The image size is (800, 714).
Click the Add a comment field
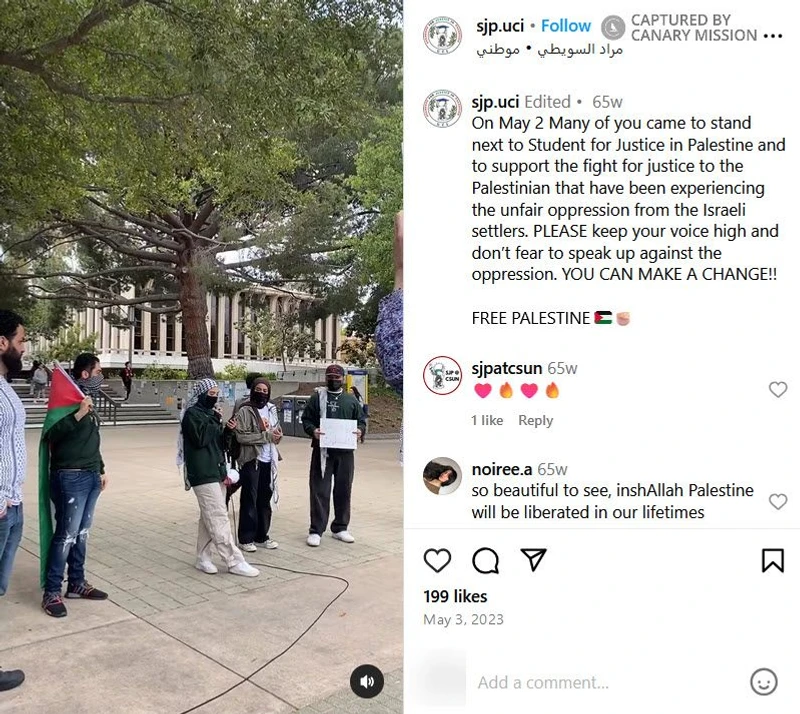[x=607, y=682]
